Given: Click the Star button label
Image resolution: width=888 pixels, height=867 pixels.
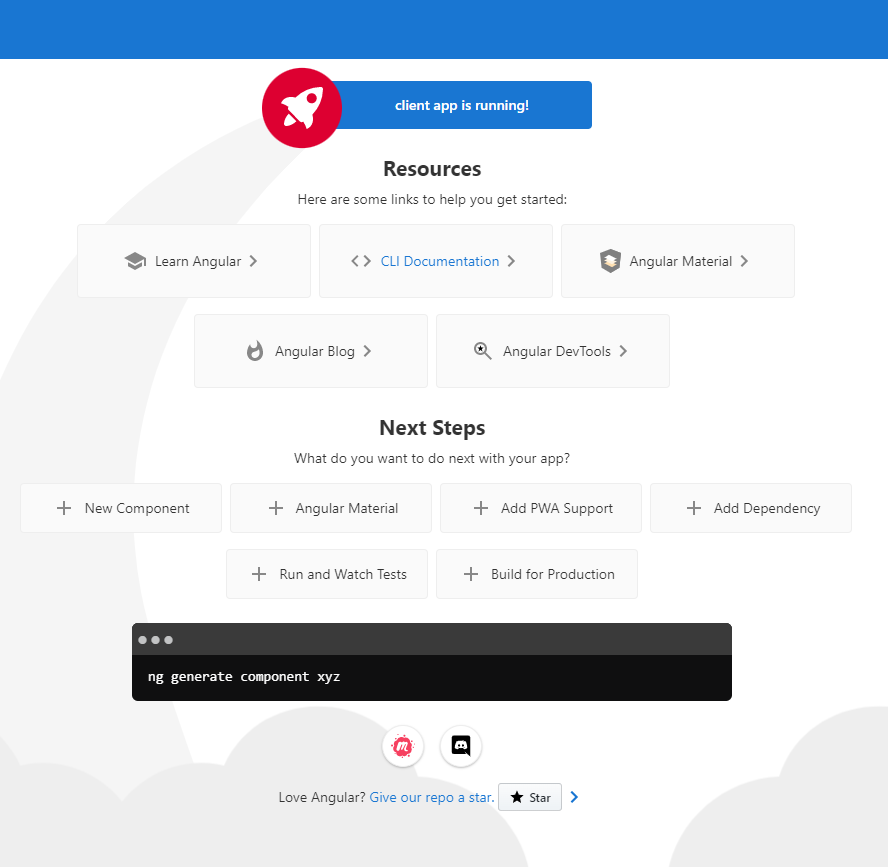Looking at the screenshot, I should 540,797.
